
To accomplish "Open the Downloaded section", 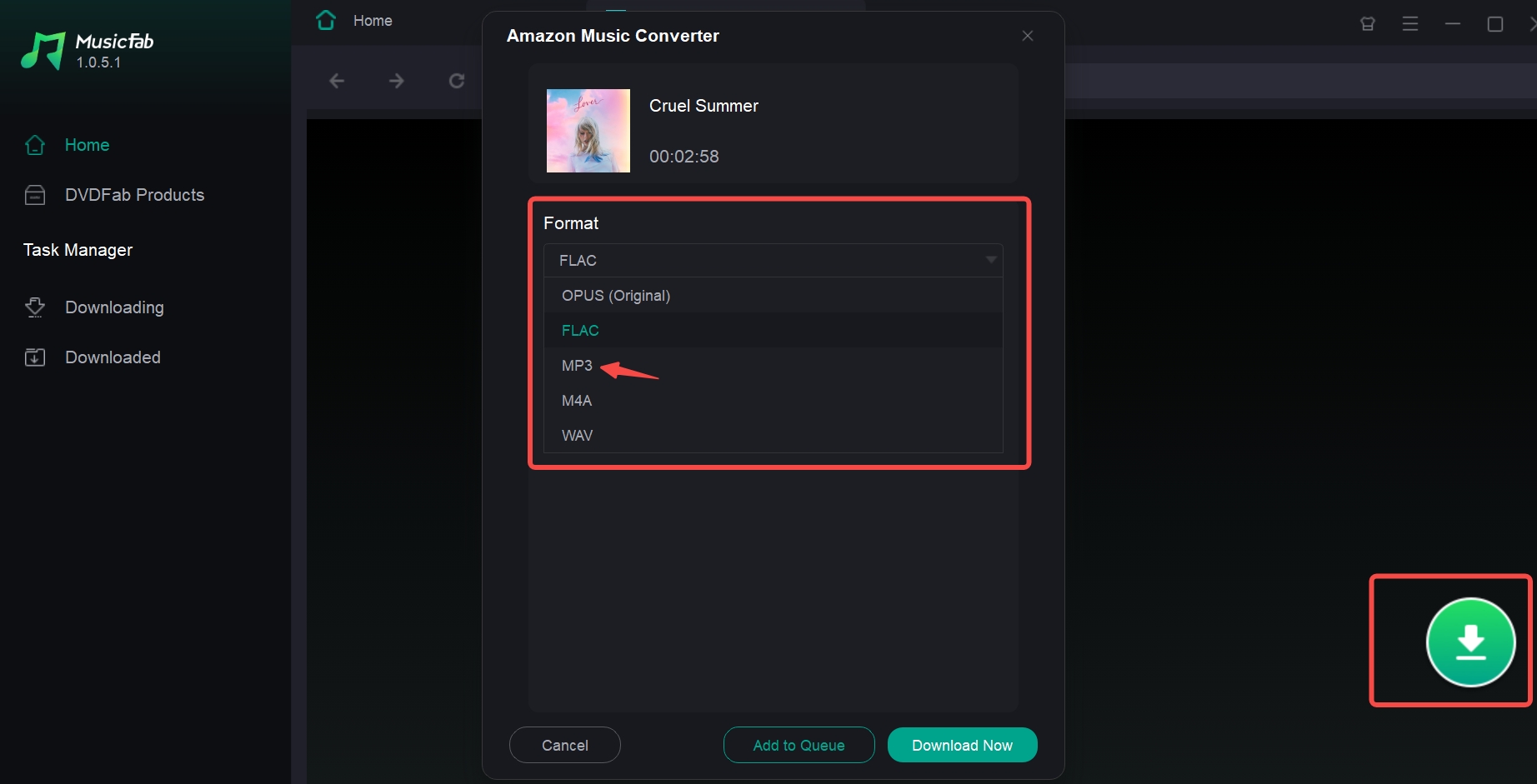I will click(113, 357).
